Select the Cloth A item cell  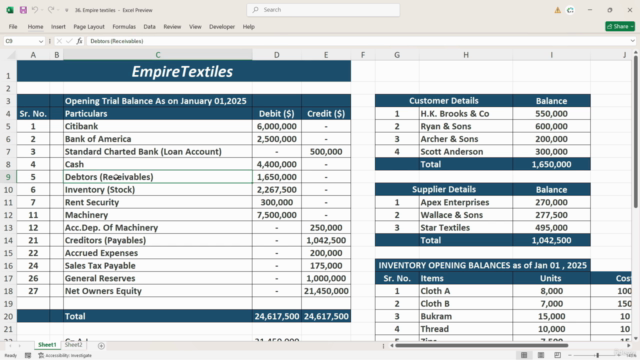[466, 291]
